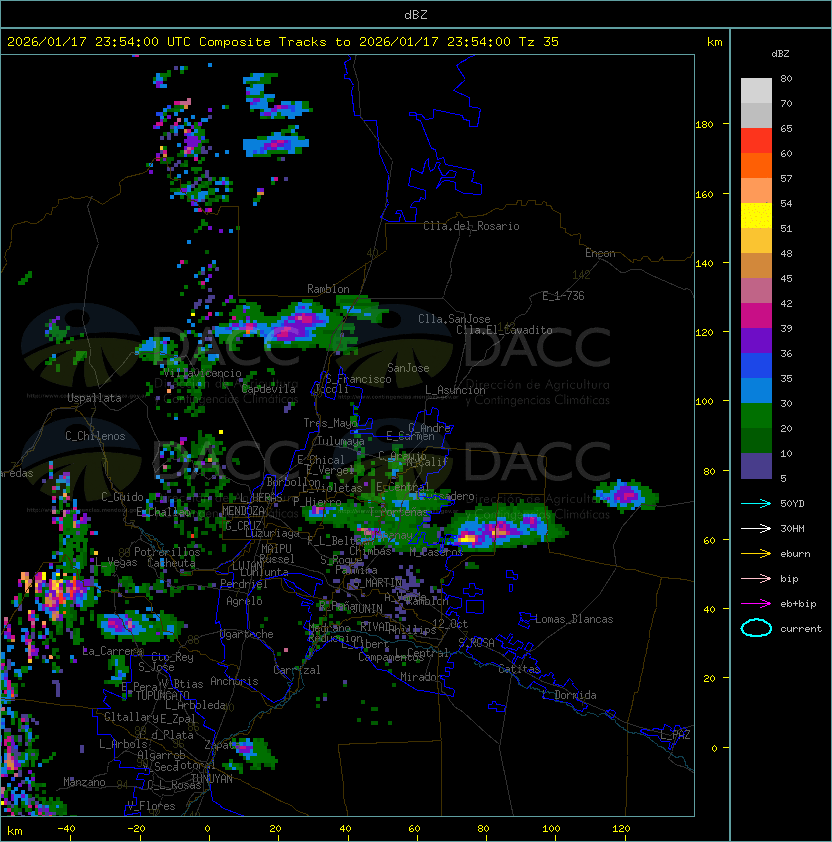Click the 'L_PAZ' place label
This screenshot has height=842, width=832.
pyautogui.click(x=675, y=735)
